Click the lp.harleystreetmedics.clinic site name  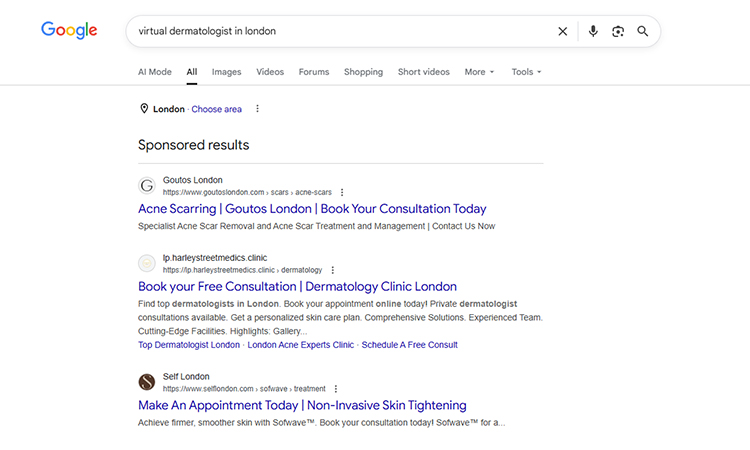coord(215,258)
